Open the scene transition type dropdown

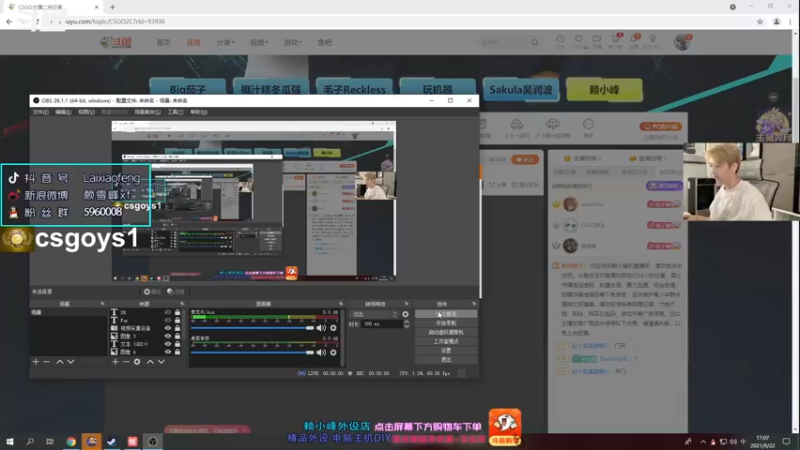pos(373,314)
